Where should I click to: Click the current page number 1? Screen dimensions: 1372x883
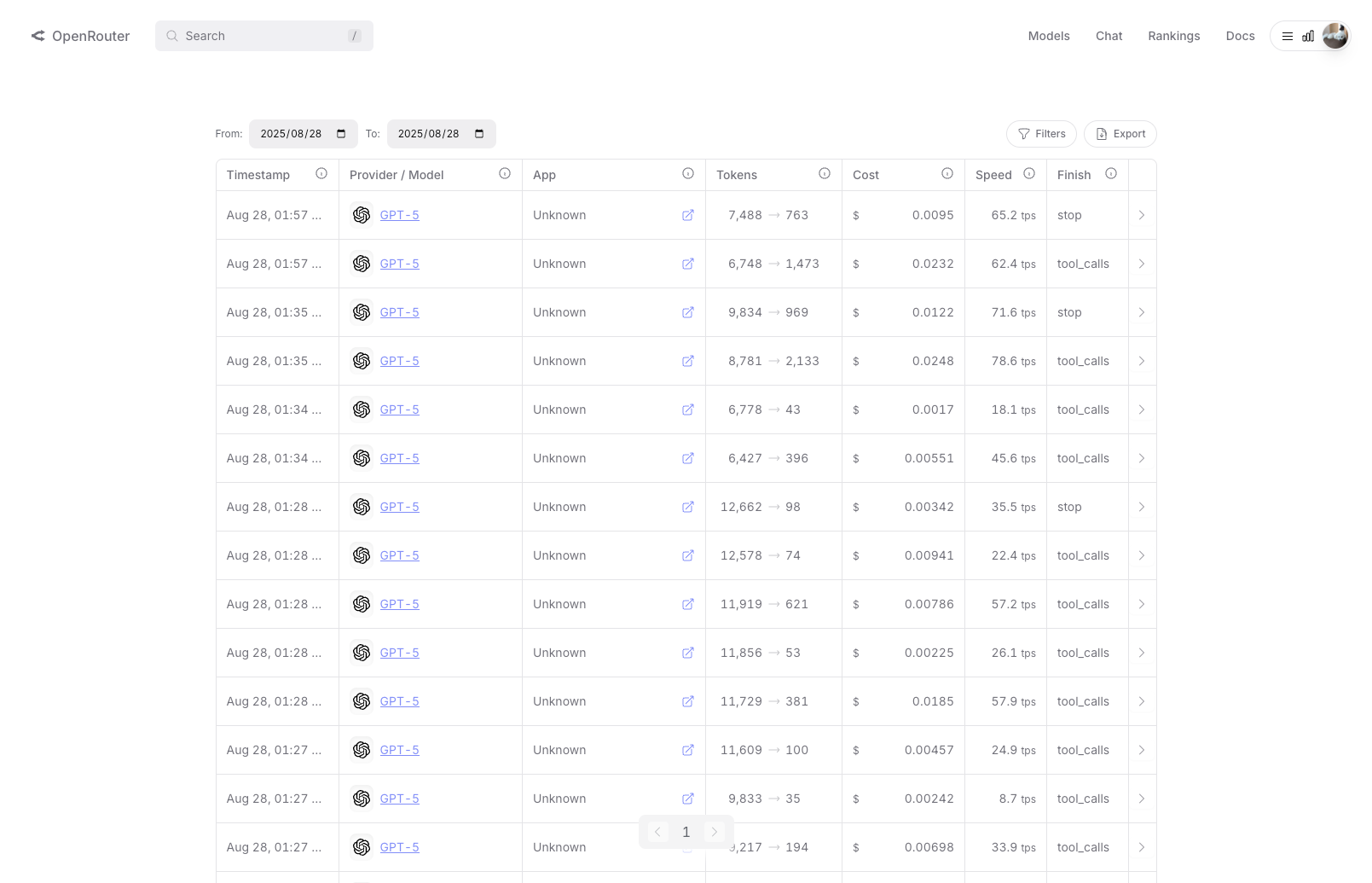(686, 832)
